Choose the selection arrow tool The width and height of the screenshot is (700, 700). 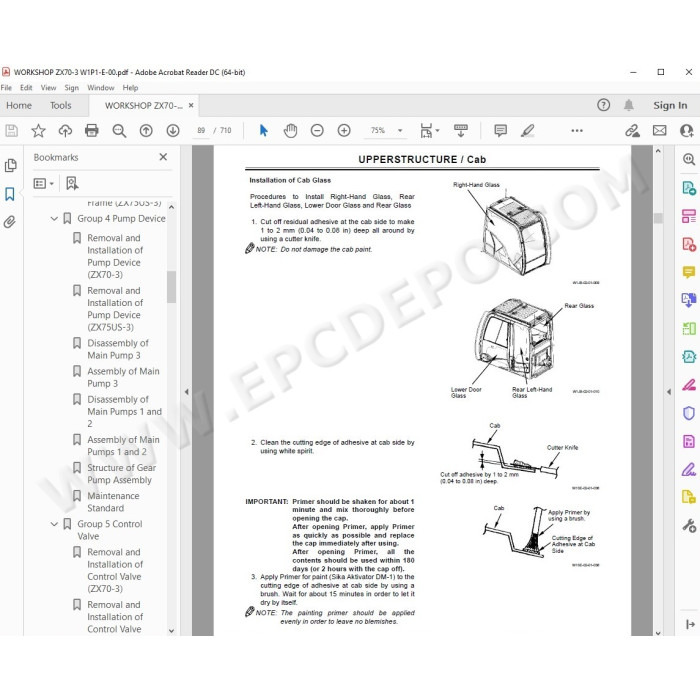click(263, 130)
